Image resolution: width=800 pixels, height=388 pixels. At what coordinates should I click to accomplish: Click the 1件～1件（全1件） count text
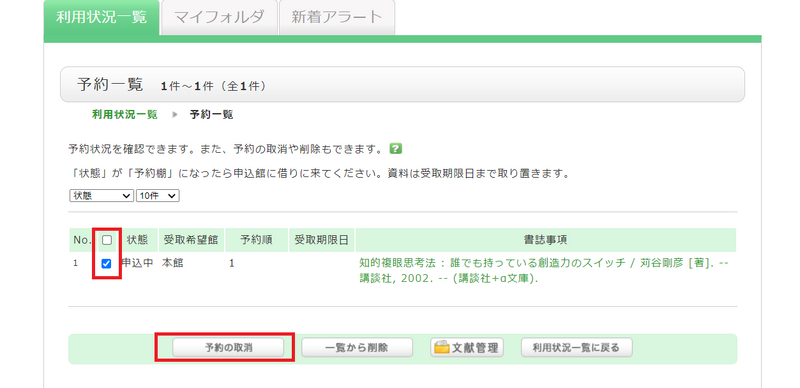pos(214,86)
